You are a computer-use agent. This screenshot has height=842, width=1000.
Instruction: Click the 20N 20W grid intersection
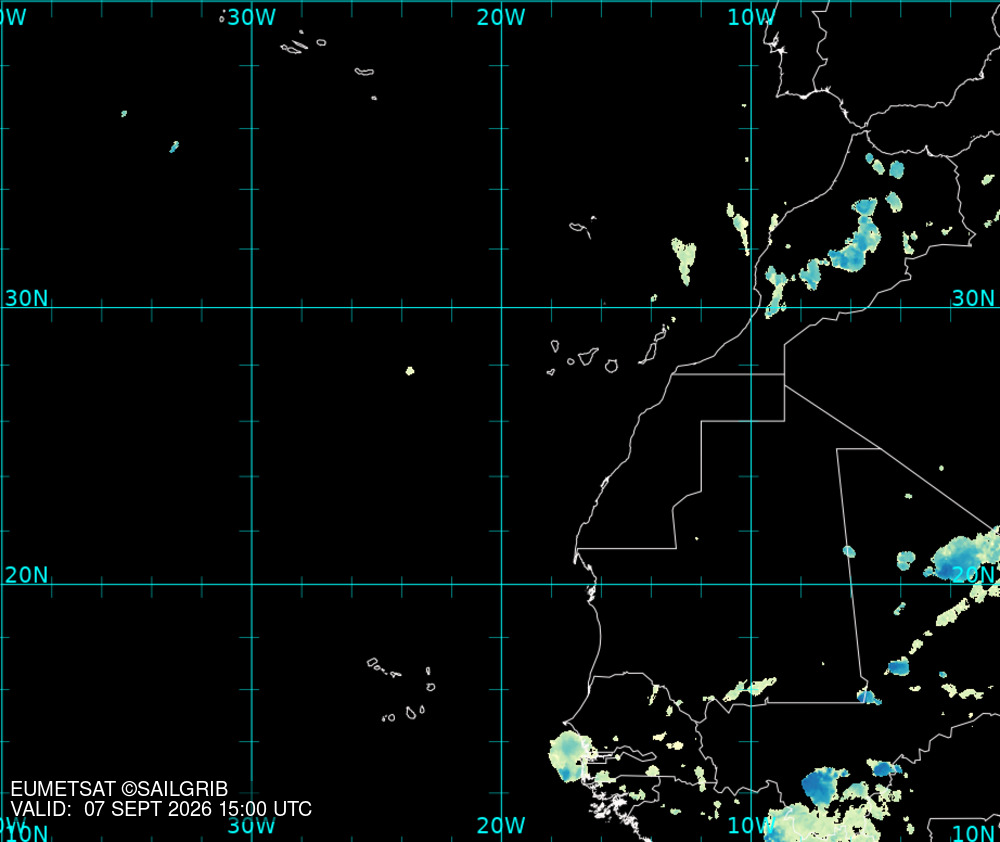[x=501, y=584]
